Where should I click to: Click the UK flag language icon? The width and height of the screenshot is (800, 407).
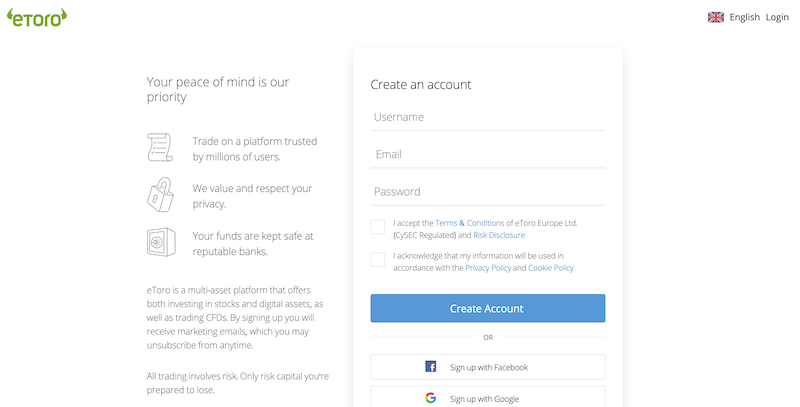coord(716,17)
